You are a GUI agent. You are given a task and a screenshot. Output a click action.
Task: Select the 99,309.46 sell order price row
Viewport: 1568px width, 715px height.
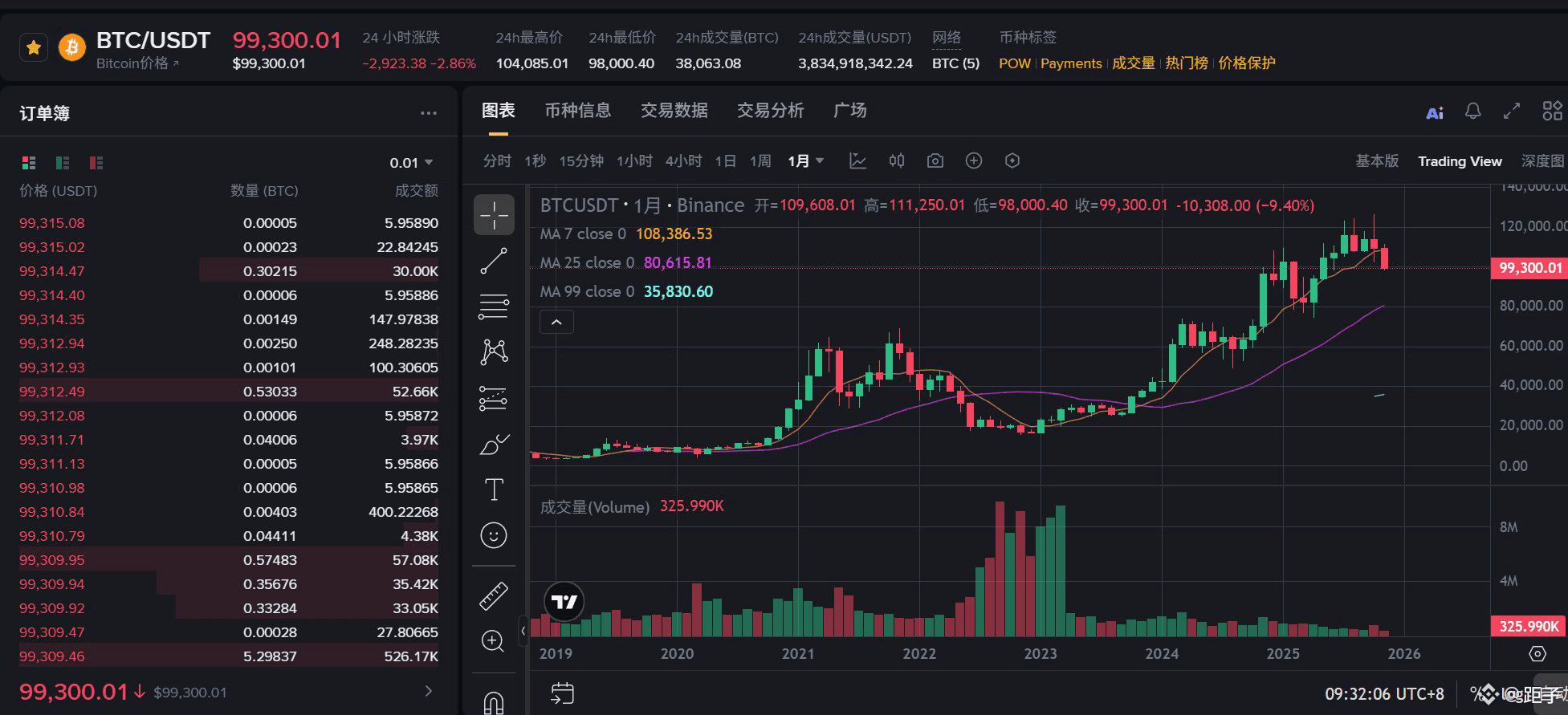coord(229,656)
